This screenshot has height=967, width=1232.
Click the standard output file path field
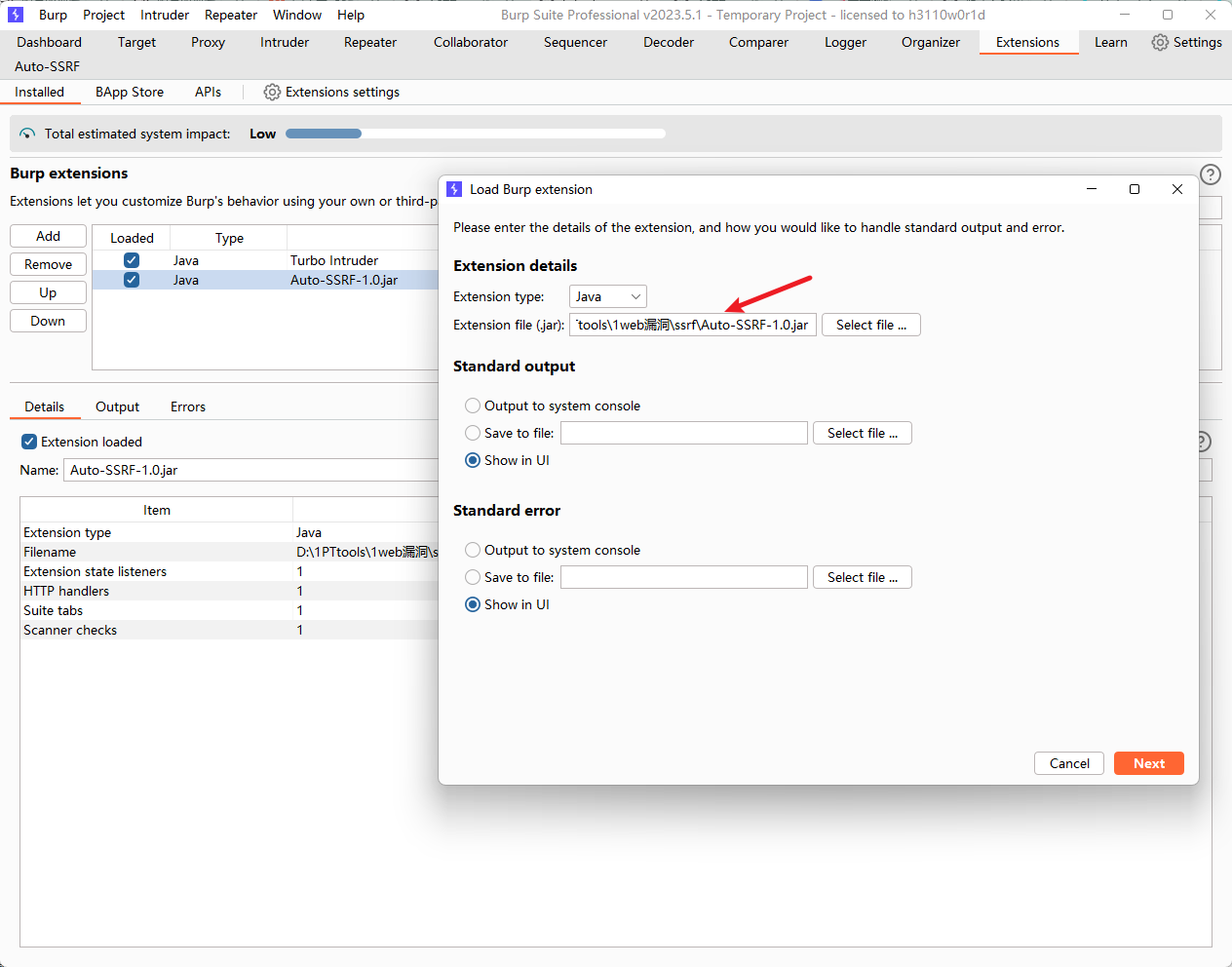pyautogui.click(x=684, y=433)
